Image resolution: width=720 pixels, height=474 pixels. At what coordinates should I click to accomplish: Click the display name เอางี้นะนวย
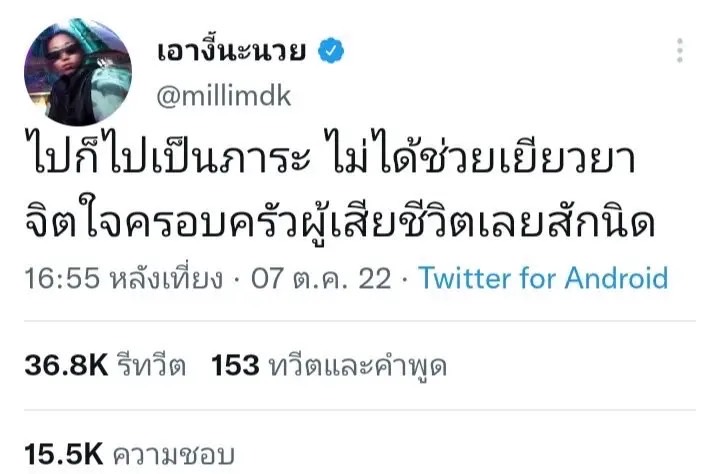tap(235, 49)
